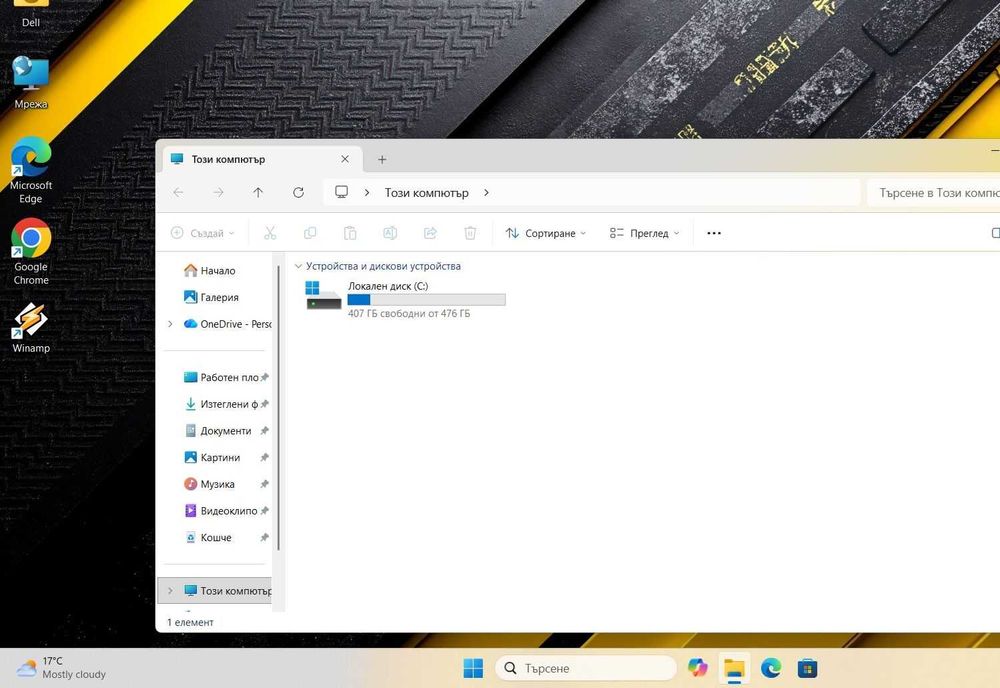Click 407 ГБ свободни от 476 ГБ text

pyautogui.click(x=409, y=314)
